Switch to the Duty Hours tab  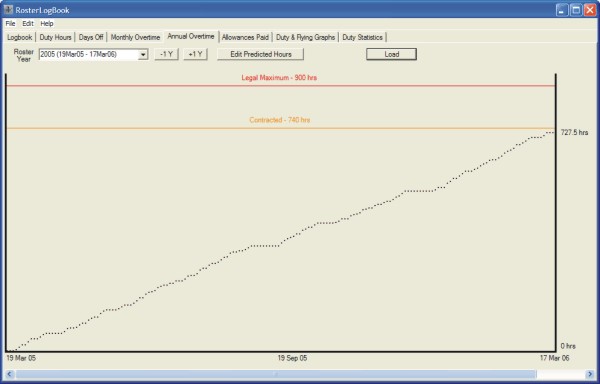55,37
